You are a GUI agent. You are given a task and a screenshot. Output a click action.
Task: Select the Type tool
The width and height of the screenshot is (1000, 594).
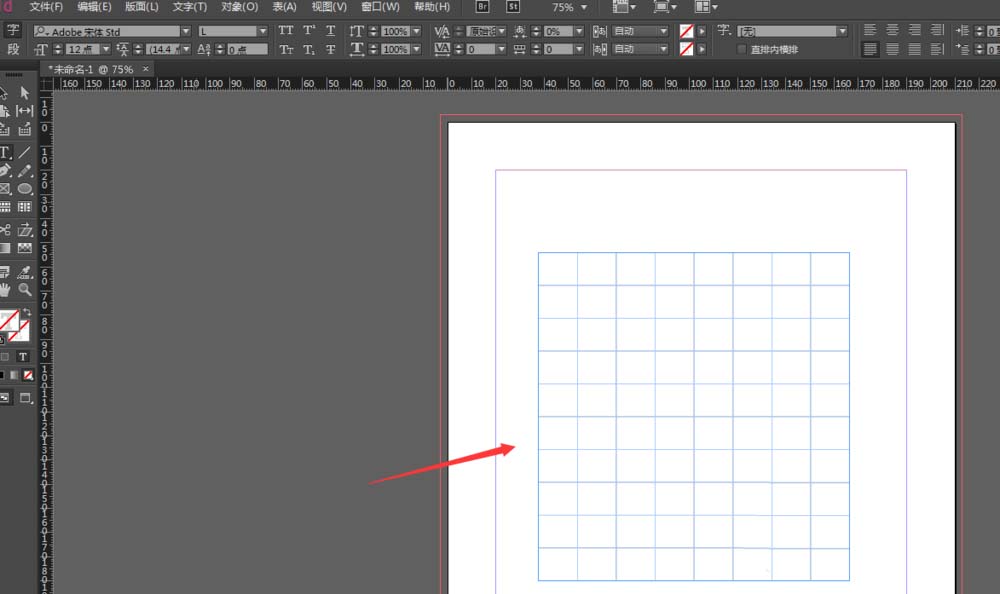(x=5, y=152)
